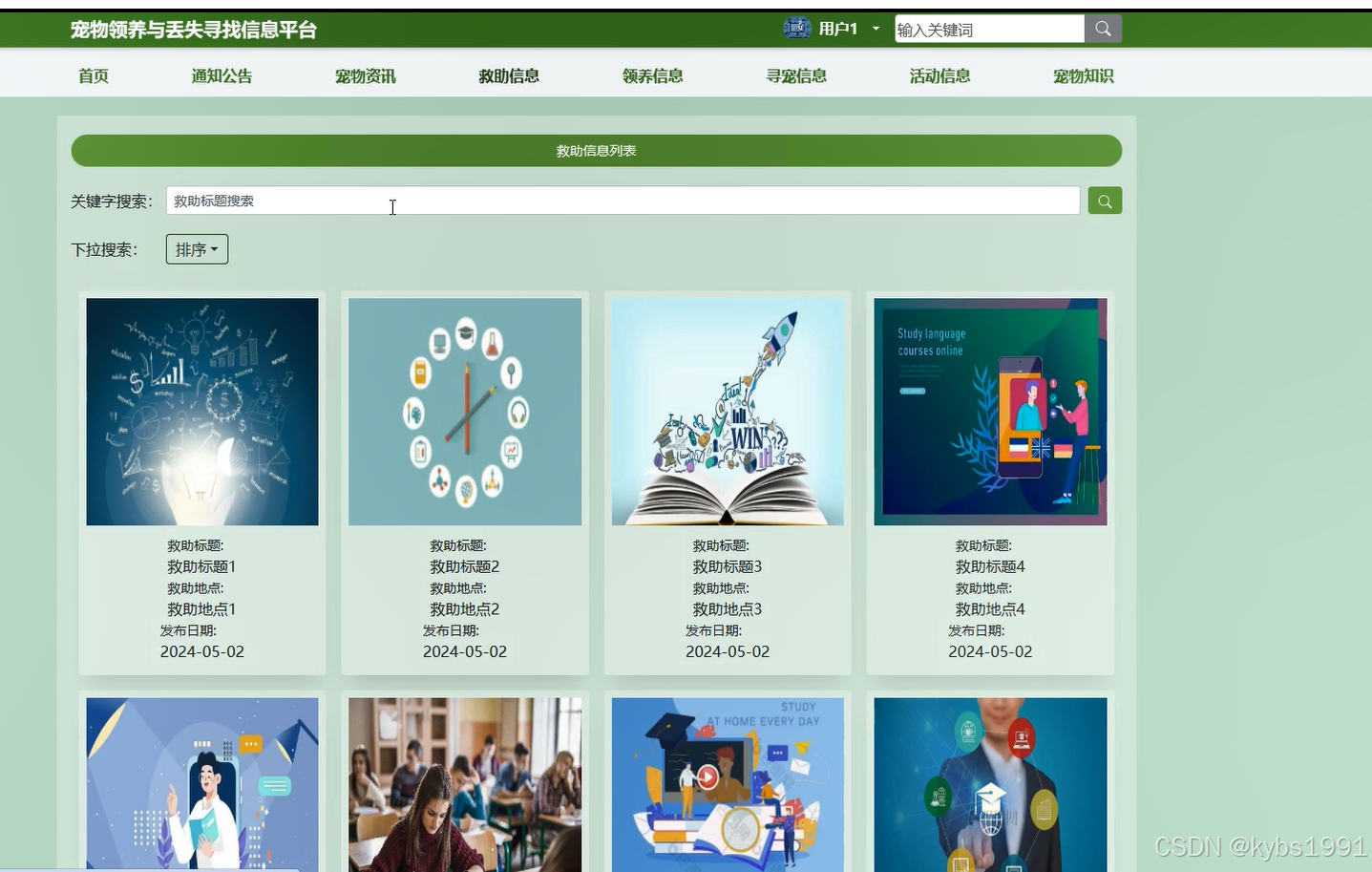
Task: Open the 救助标题4 language course thumbnail
Action: tap(990, 412)
